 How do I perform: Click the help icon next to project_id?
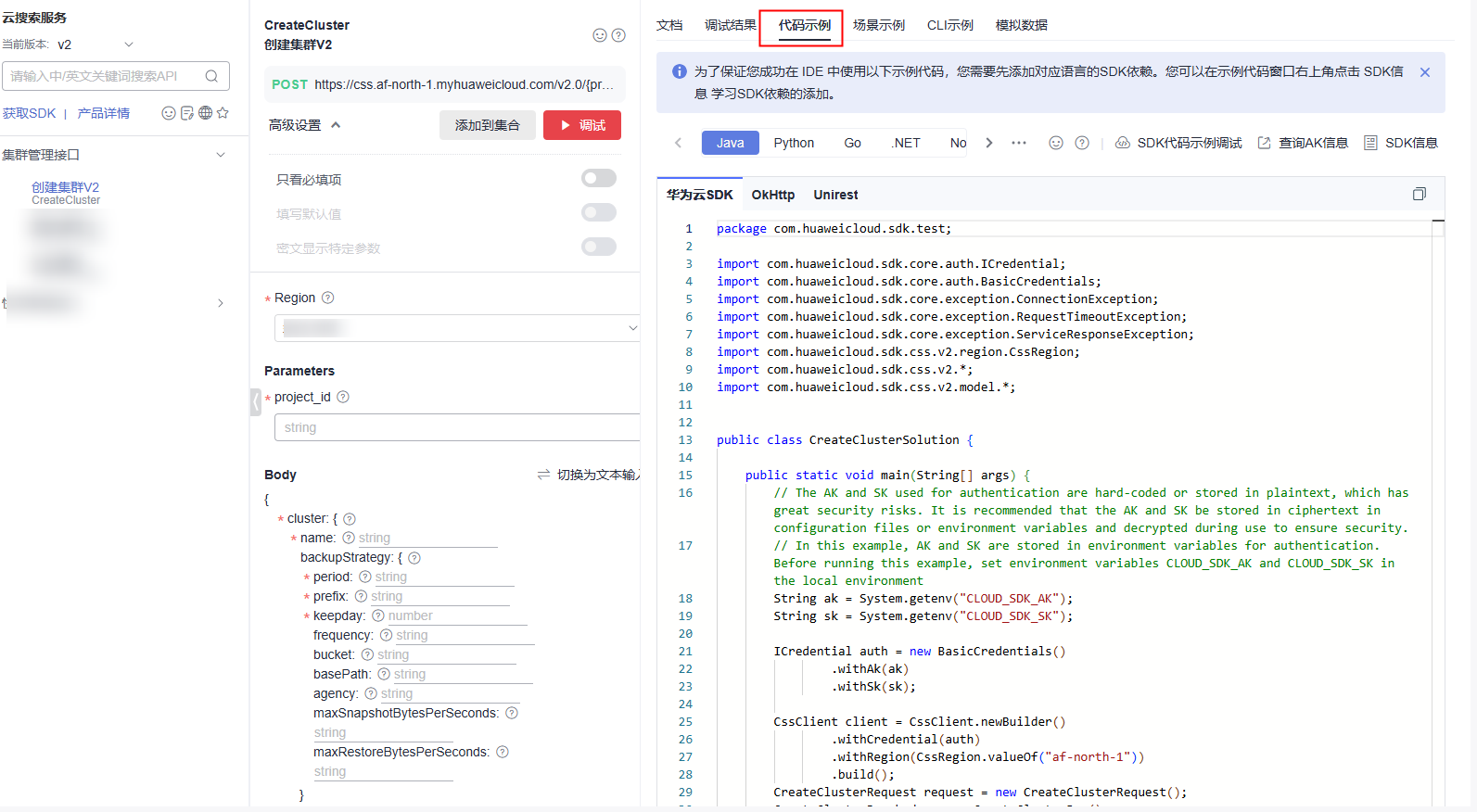click(x=343, y=397)
